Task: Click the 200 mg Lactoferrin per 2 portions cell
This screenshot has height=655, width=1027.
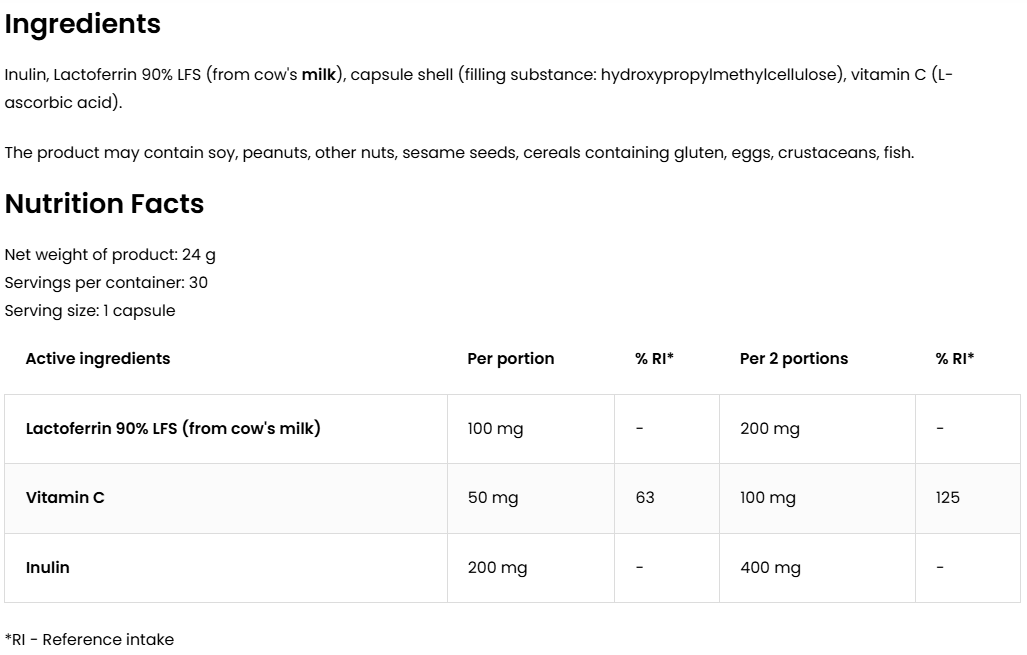Action: (769, 429)
